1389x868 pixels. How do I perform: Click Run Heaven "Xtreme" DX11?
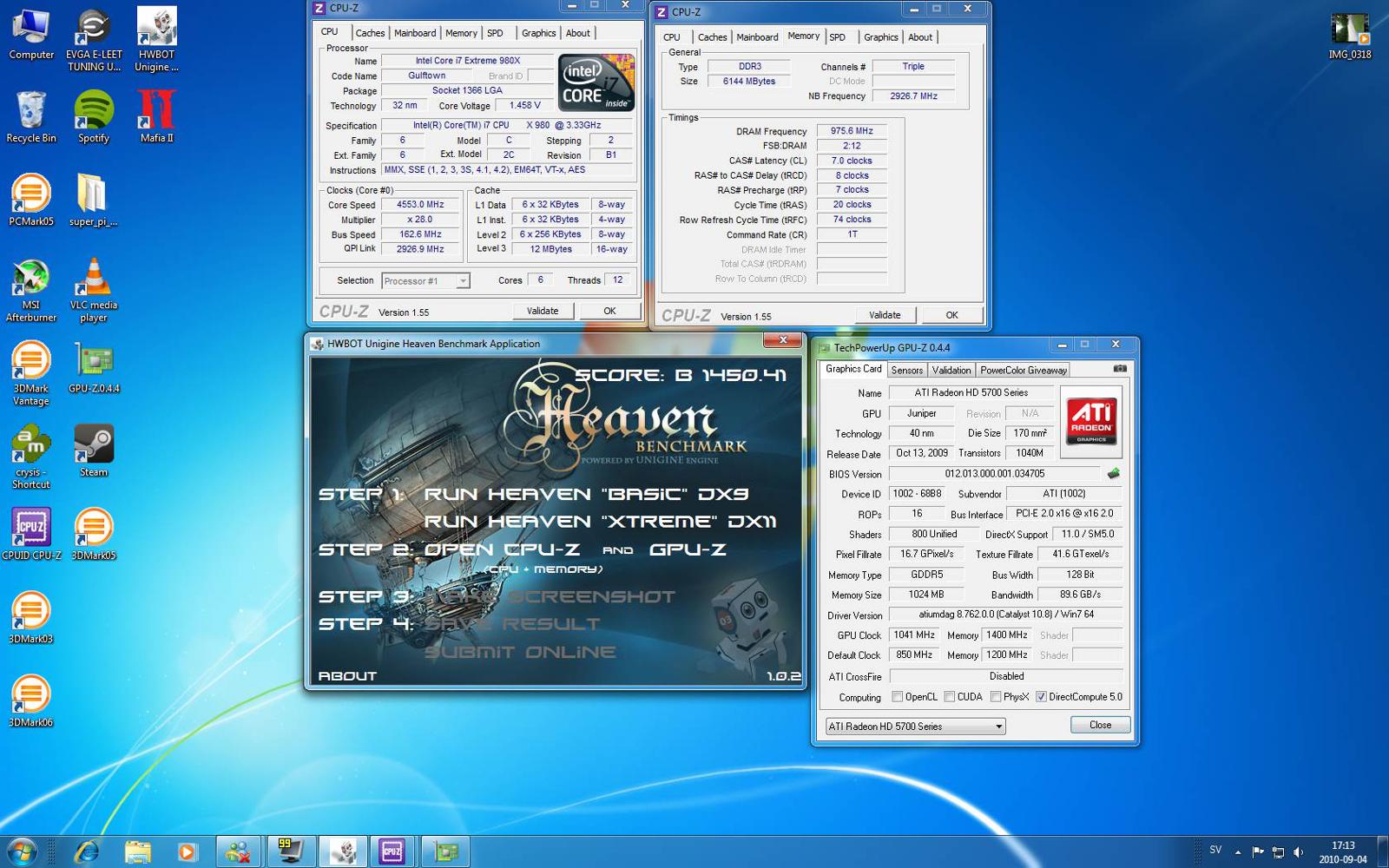[600, 522]
